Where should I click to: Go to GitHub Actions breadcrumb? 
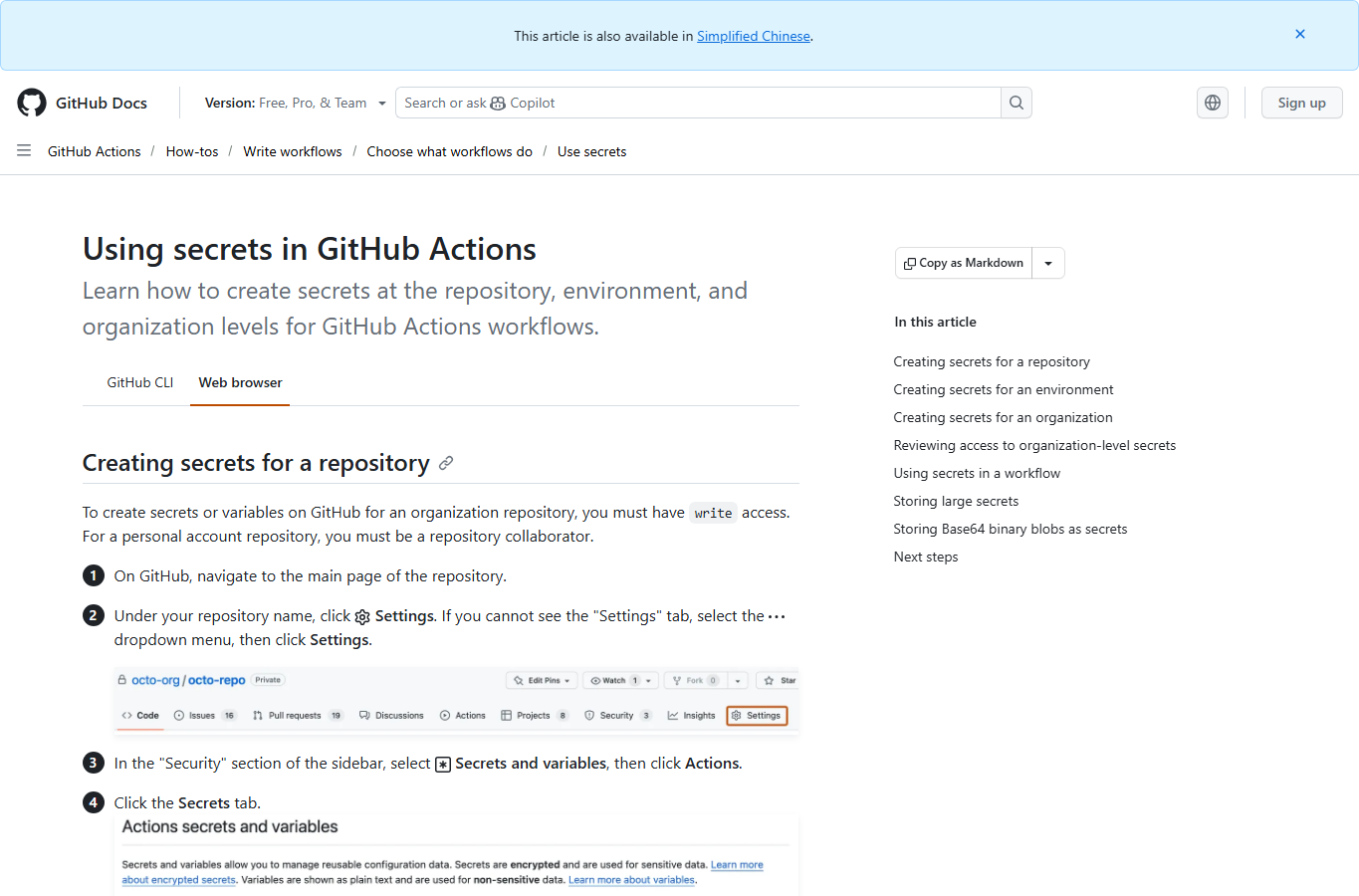coord(95,151)
